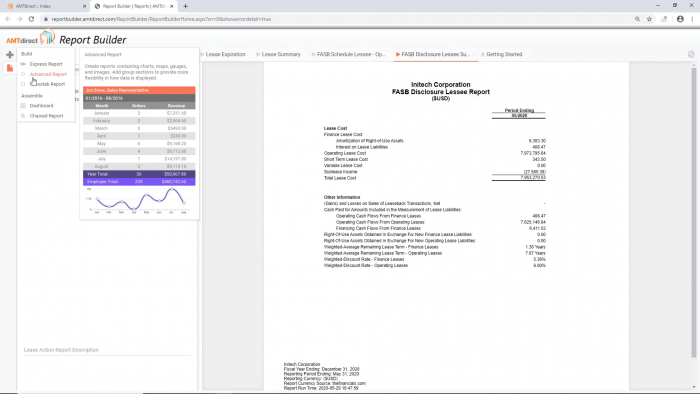Reload the browser page

pos(31,19)
